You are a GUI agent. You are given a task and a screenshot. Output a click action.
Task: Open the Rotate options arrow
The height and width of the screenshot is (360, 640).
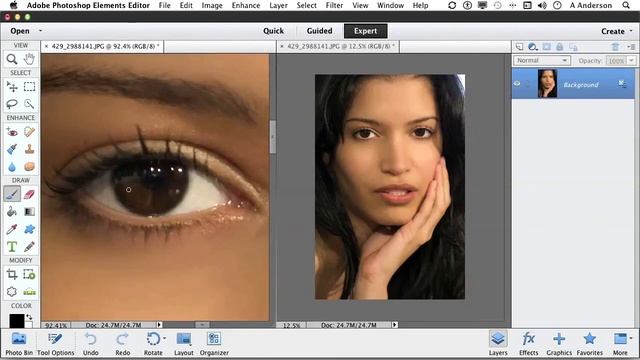[x=164, y=338]
